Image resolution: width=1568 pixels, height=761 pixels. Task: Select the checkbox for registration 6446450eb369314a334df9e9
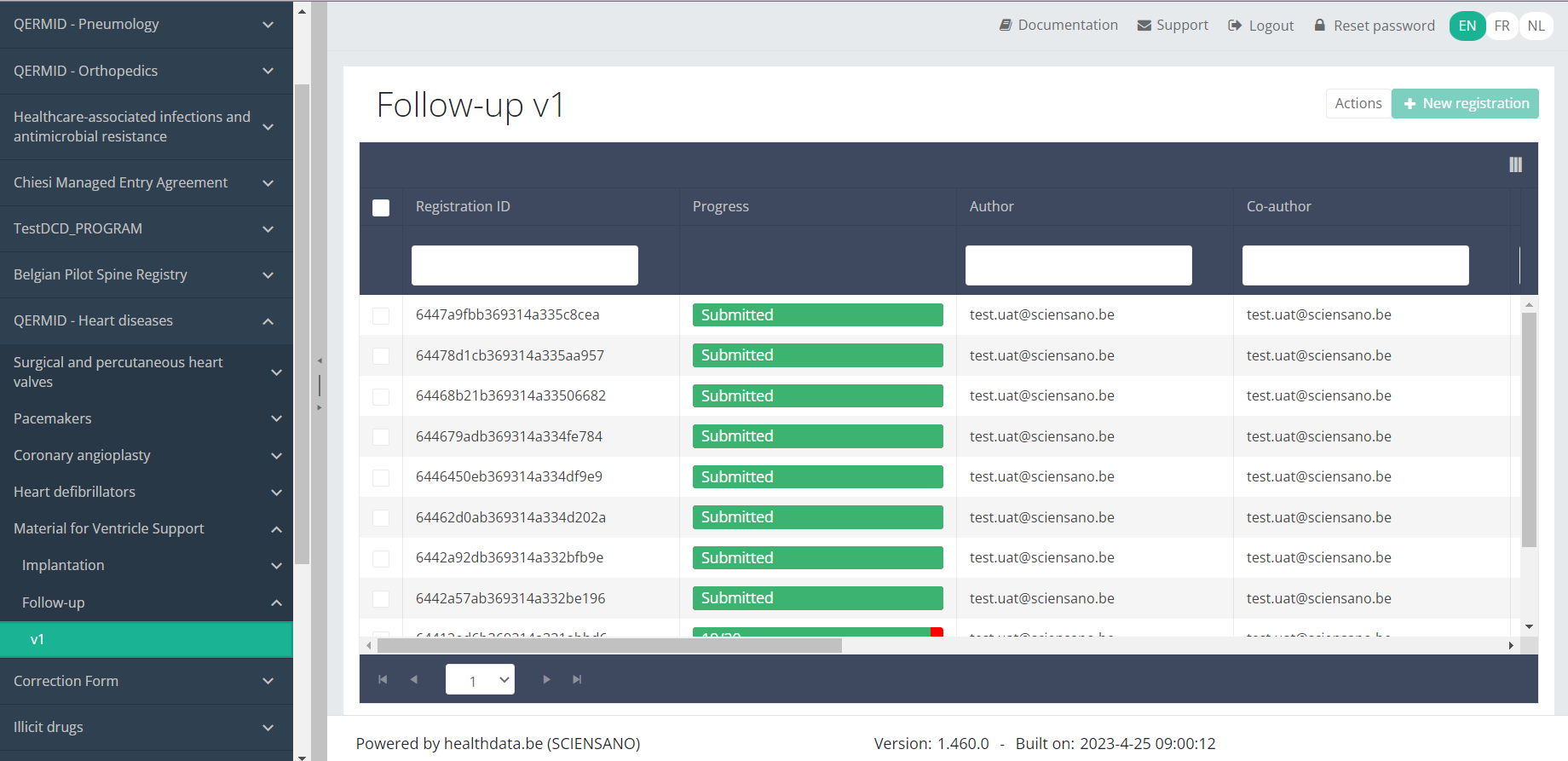coord(381,478)
